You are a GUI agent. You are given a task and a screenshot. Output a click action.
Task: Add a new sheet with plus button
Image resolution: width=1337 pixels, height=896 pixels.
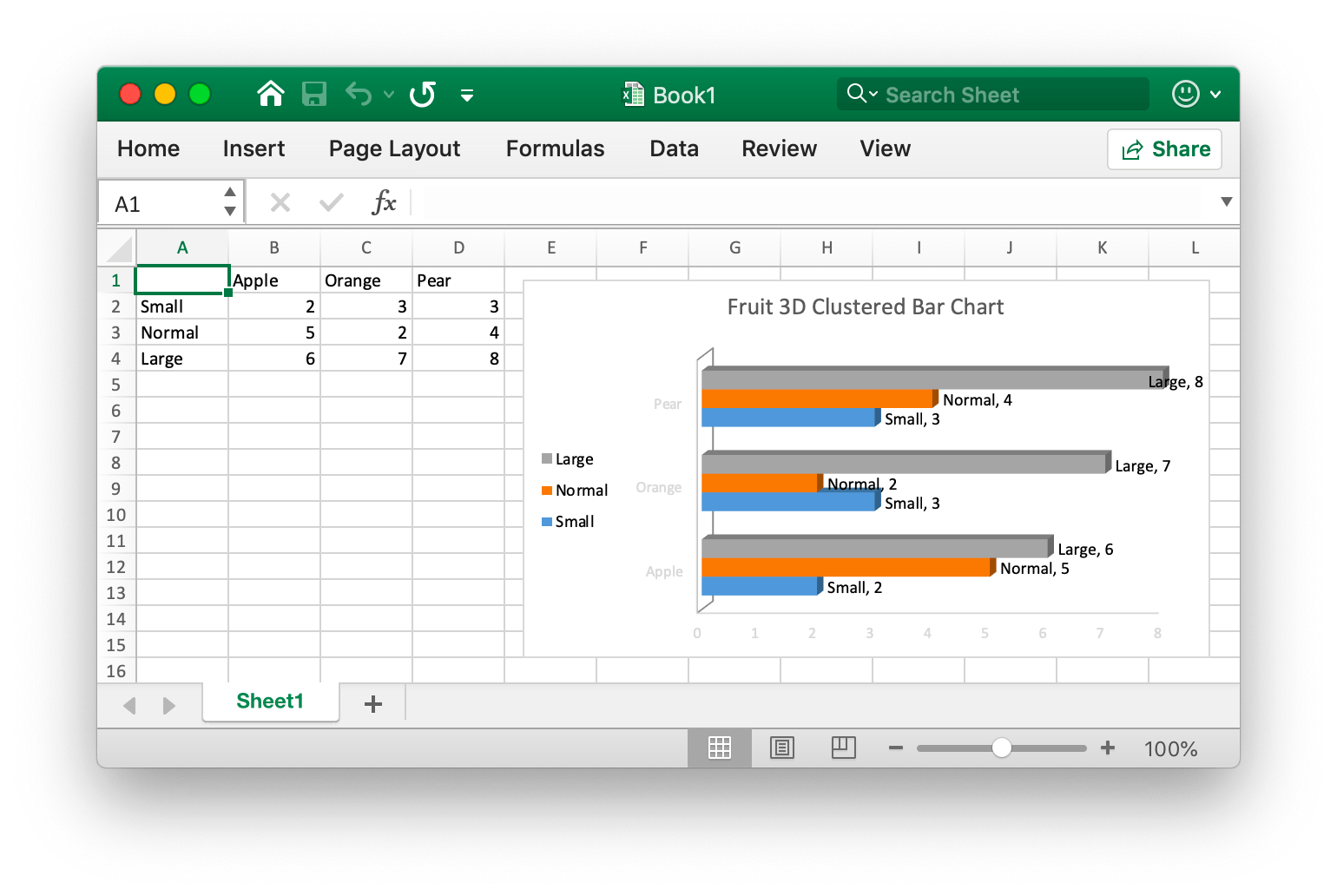tap(373, 704)
